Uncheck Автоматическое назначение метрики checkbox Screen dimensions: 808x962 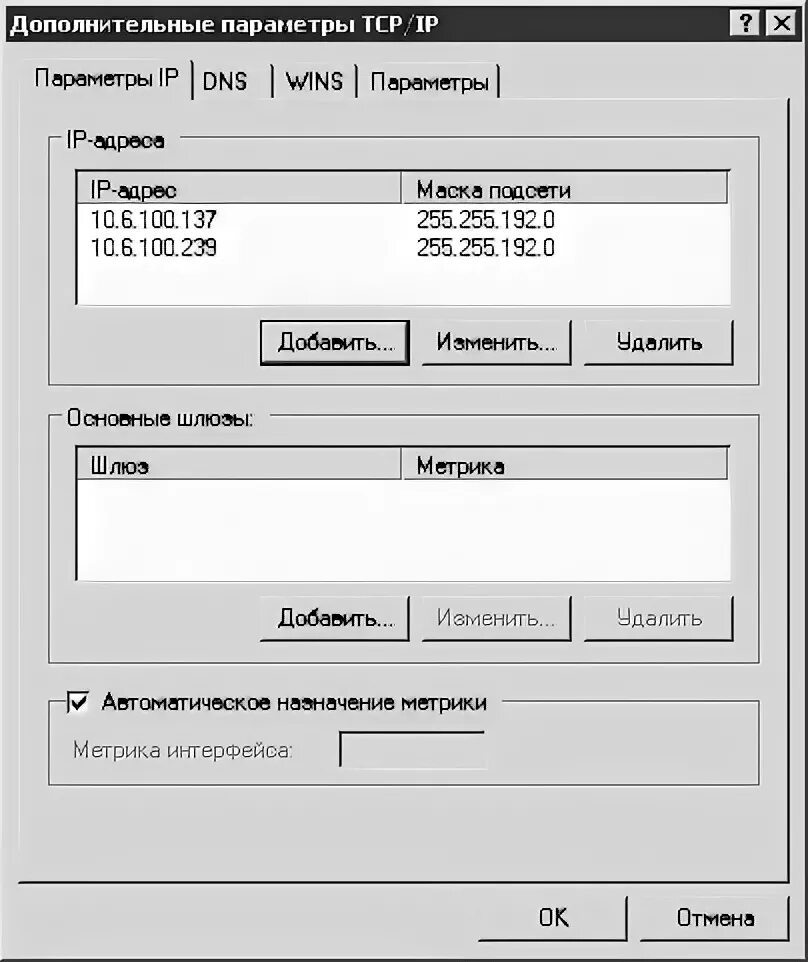click(78, 702)
